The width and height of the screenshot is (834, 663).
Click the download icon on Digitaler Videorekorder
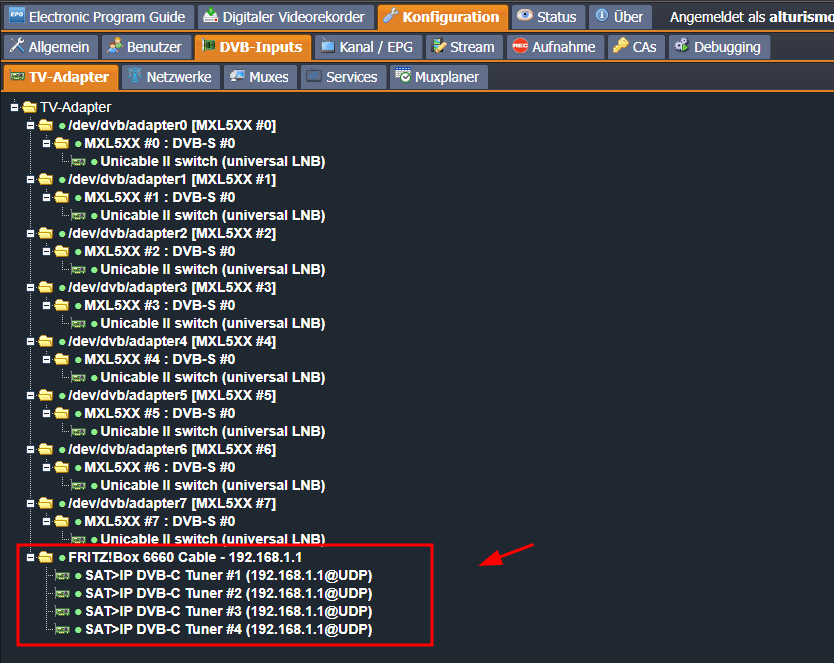click(x=211, y=16)
